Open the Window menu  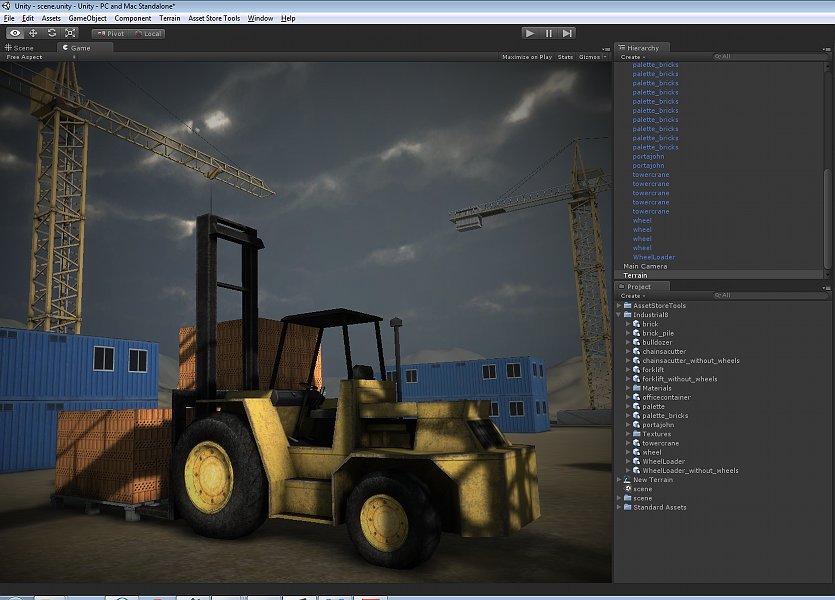[x=260, y=18]
